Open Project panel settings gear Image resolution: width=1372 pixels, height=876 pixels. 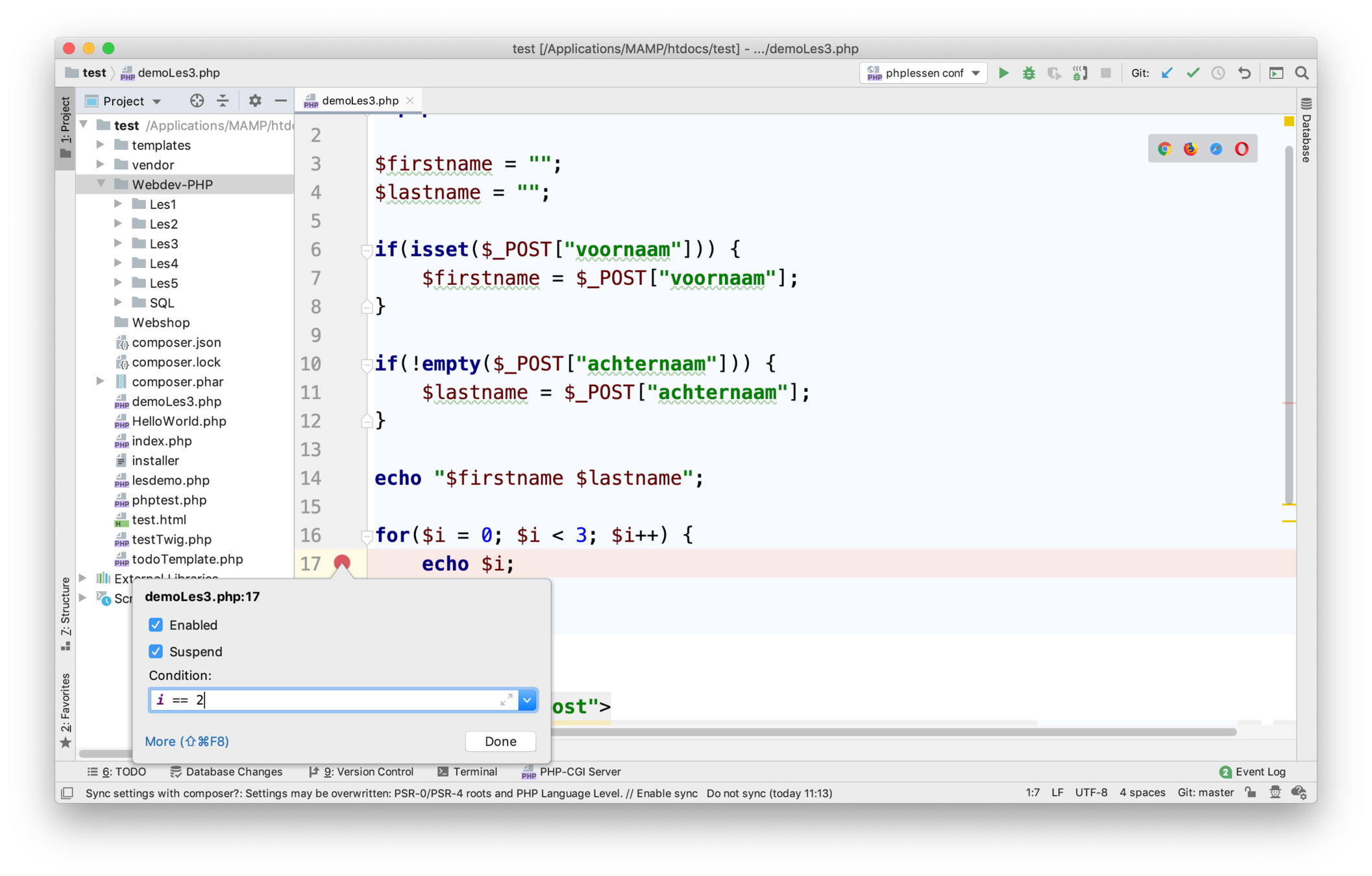coord(255,101)
